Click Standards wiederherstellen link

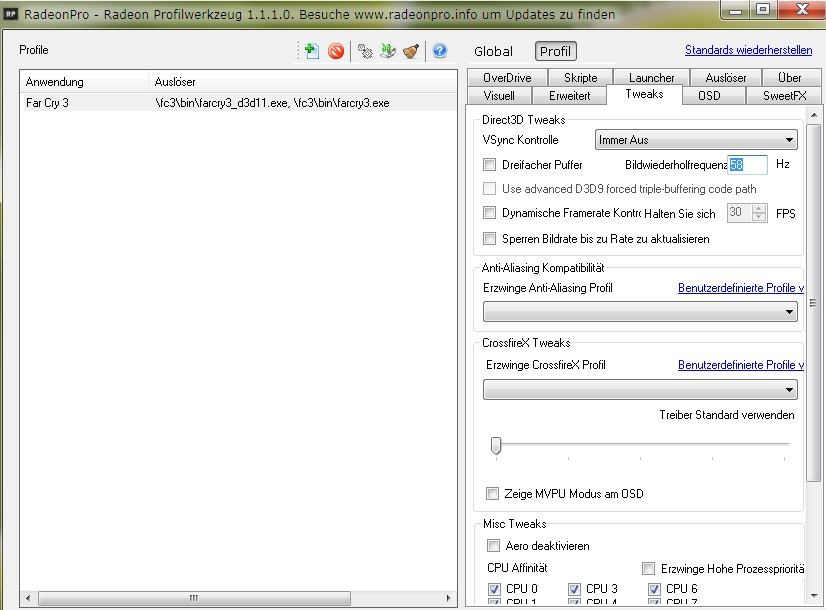pyautogui.click(x=748, y=50)
